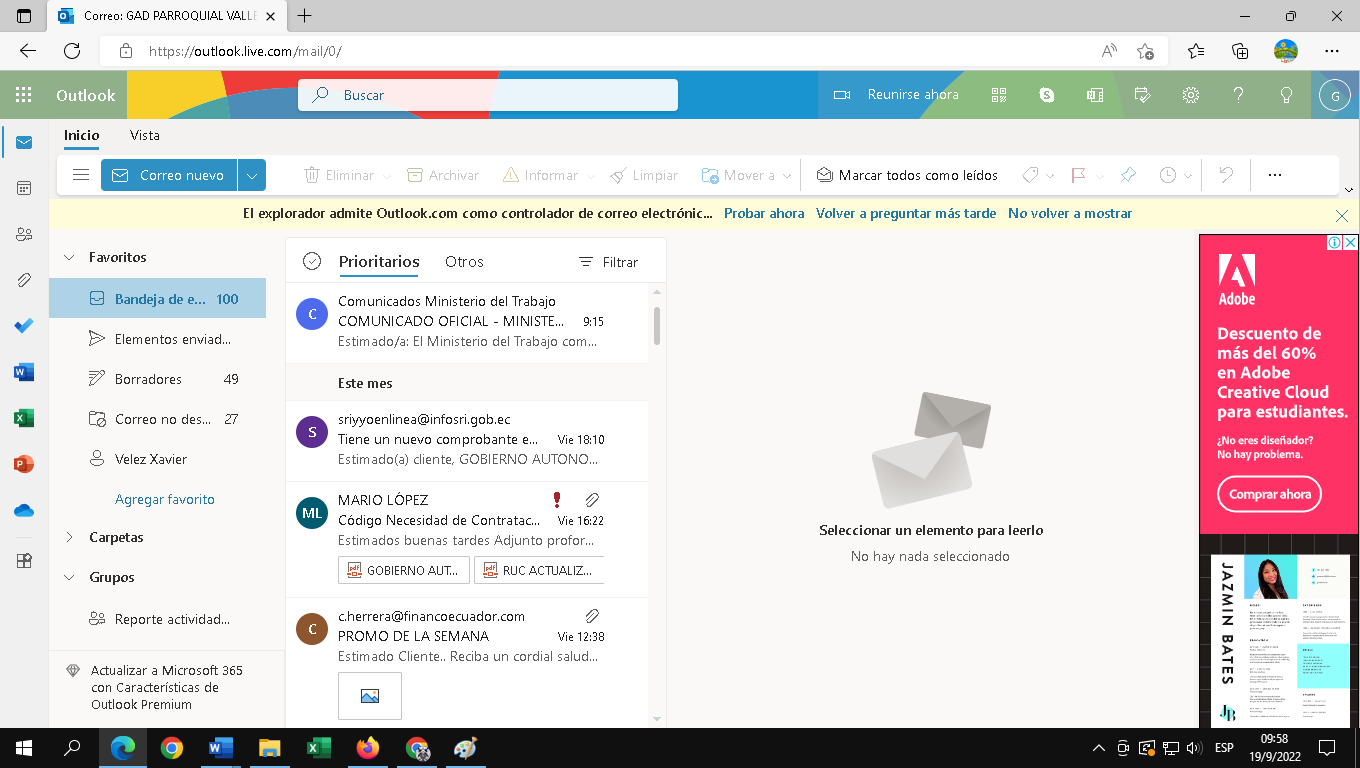Open the Calendar icon in left sidebar
Image resolution: width=1360 pixels, height=768 pixels.
[x=24, y=188]
